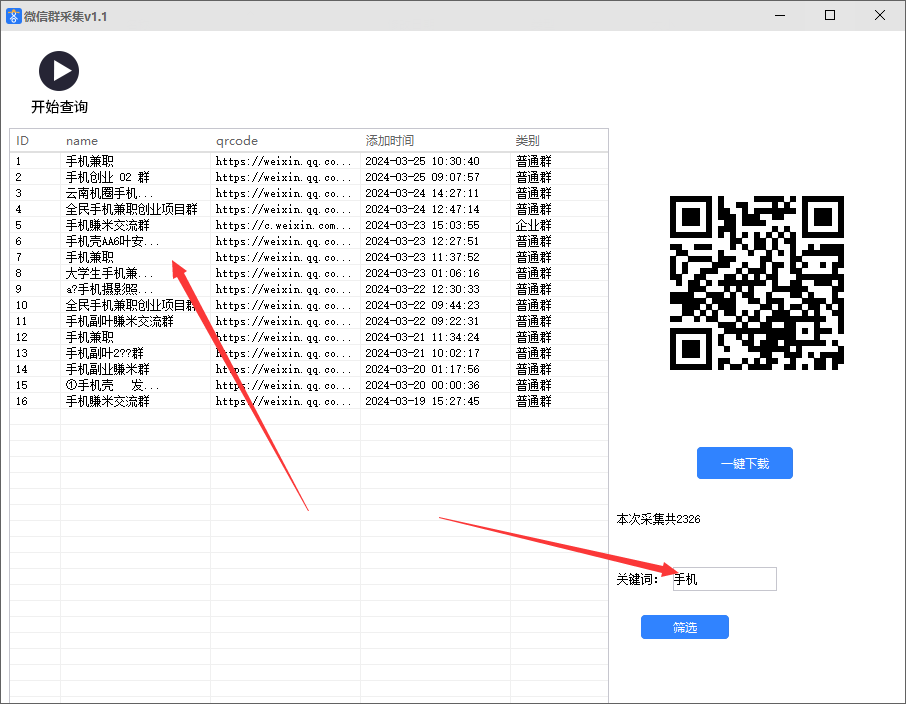Focus the 关键词 keyword input field
Viewport: 906px width, 704px height.
click(724, 579)
